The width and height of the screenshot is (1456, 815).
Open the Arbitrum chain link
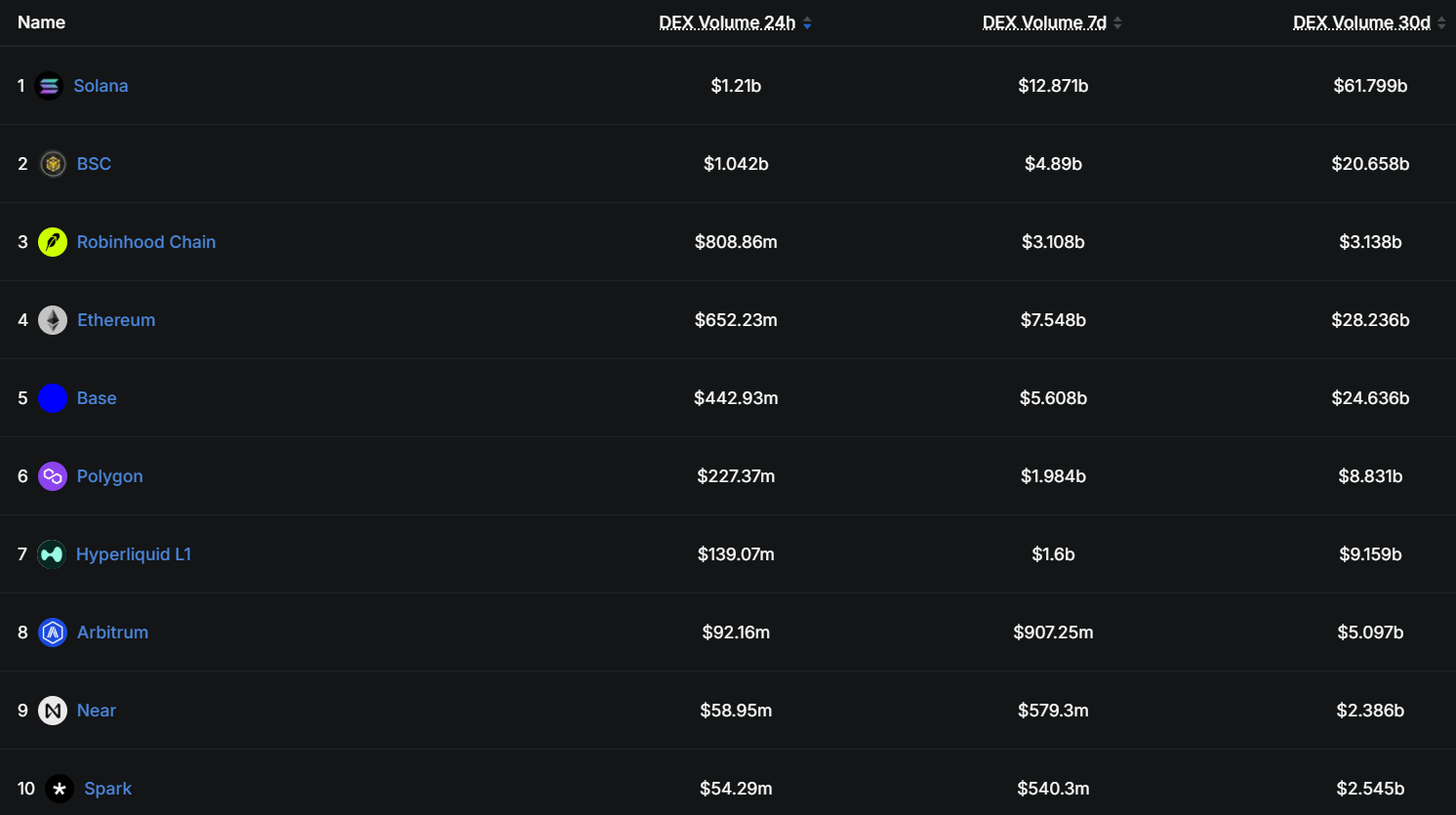(x=113, y=632)
